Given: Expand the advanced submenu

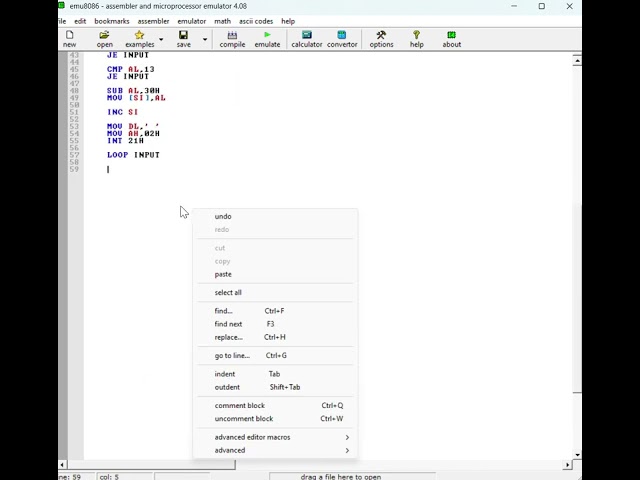Looking at the screenshot, I should pos(275,450).
